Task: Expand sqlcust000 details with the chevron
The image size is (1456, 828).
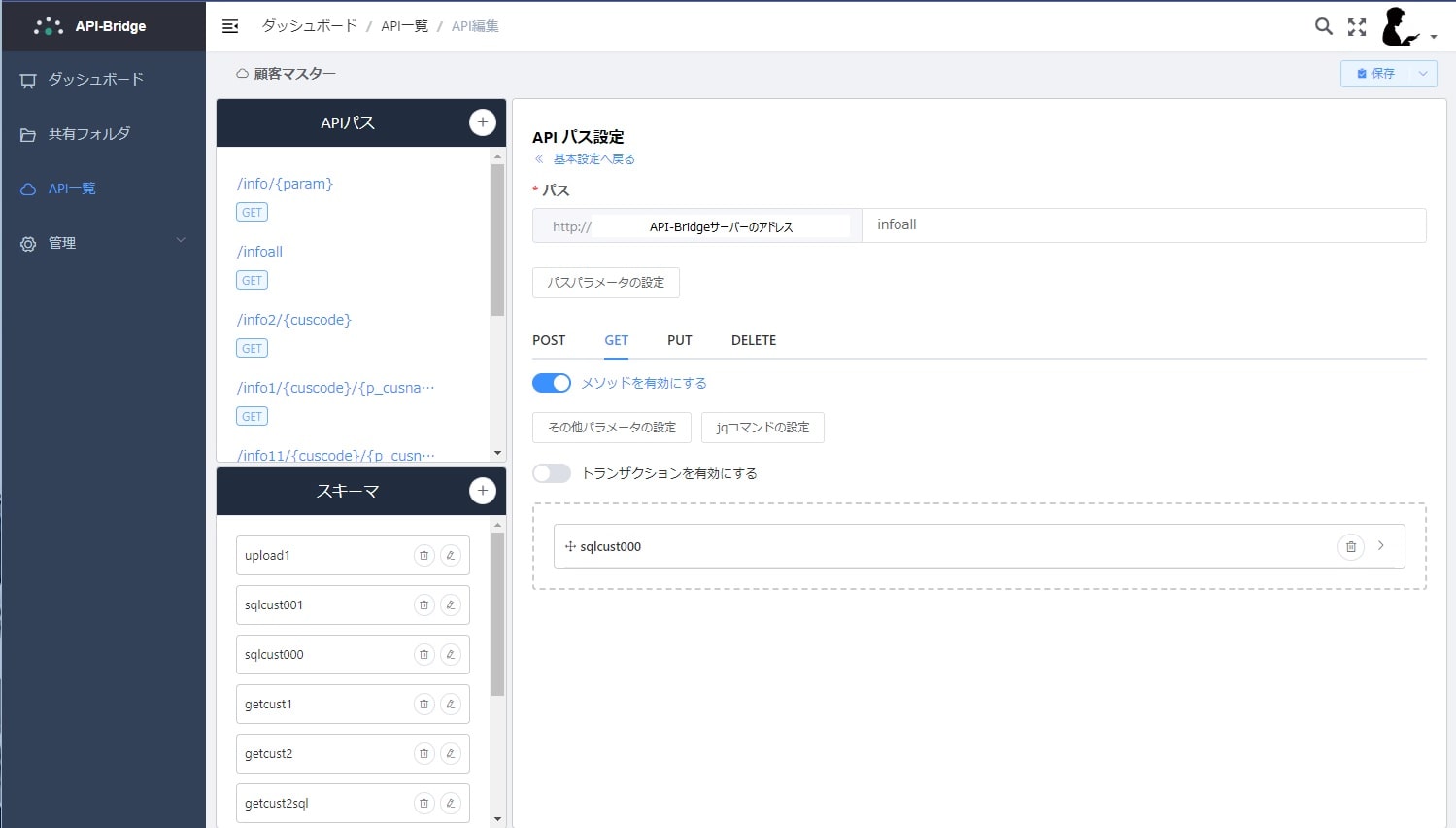Action: (1381, 546)
